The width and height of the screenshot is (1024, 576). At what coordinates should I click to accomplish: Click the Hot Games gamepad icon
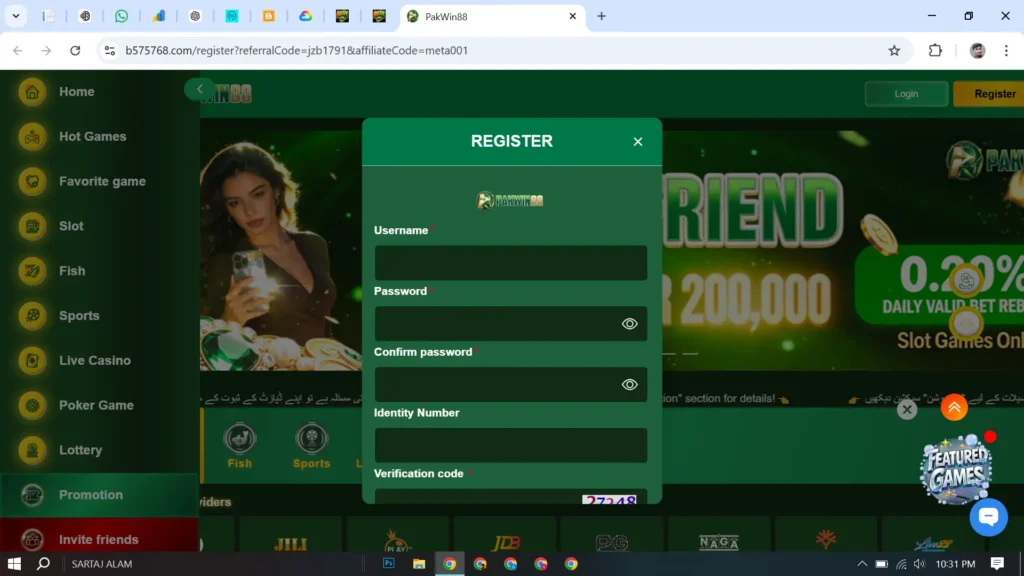(32, 136)
